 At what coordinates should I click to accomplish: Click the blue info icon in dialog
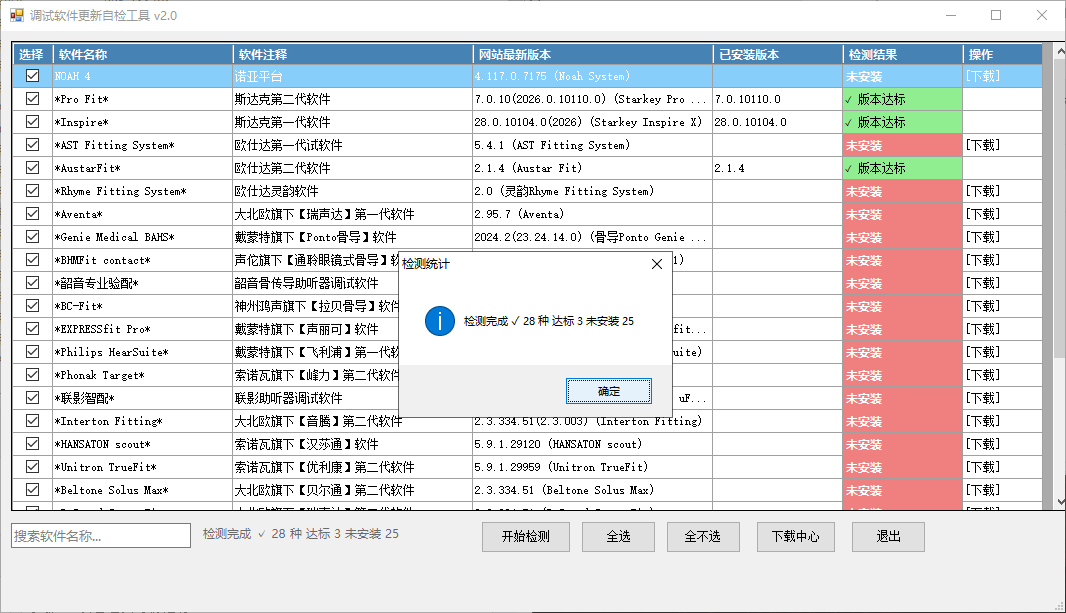[440, 321]
